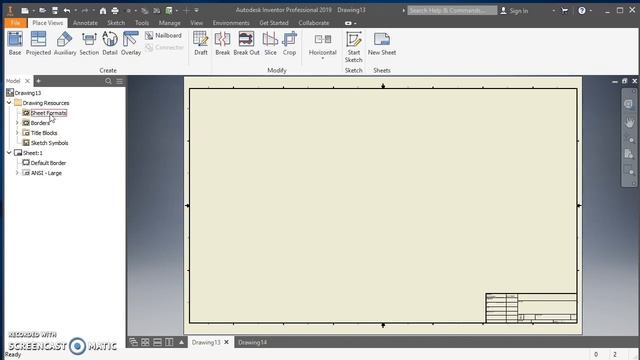This screenshot has height=360, width=640.
Task: Choose the Auxiliary view tool
Action: 65,43
